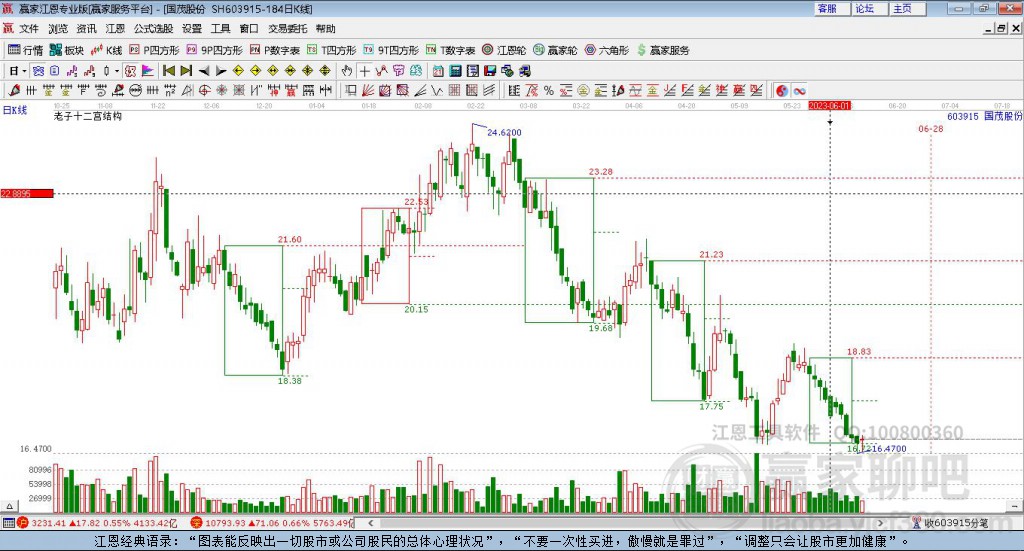The image size is (1024, 551).
Task: Click the 22.8895 red price tag
Action: pyautogui.click(x=27, y=193)
